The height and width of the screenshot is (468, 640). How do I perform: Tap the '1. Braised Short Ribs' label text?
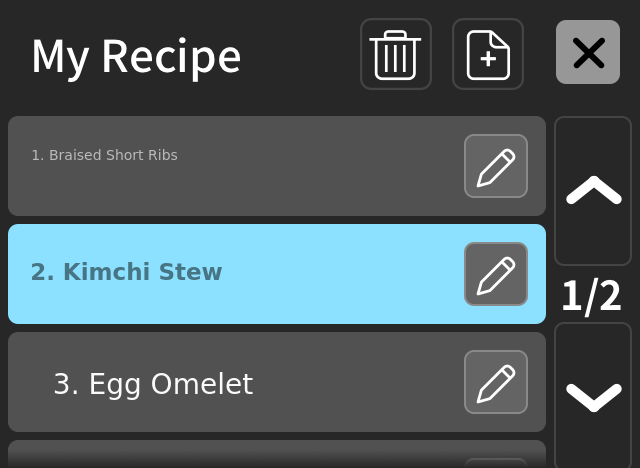tap(105, 155)
